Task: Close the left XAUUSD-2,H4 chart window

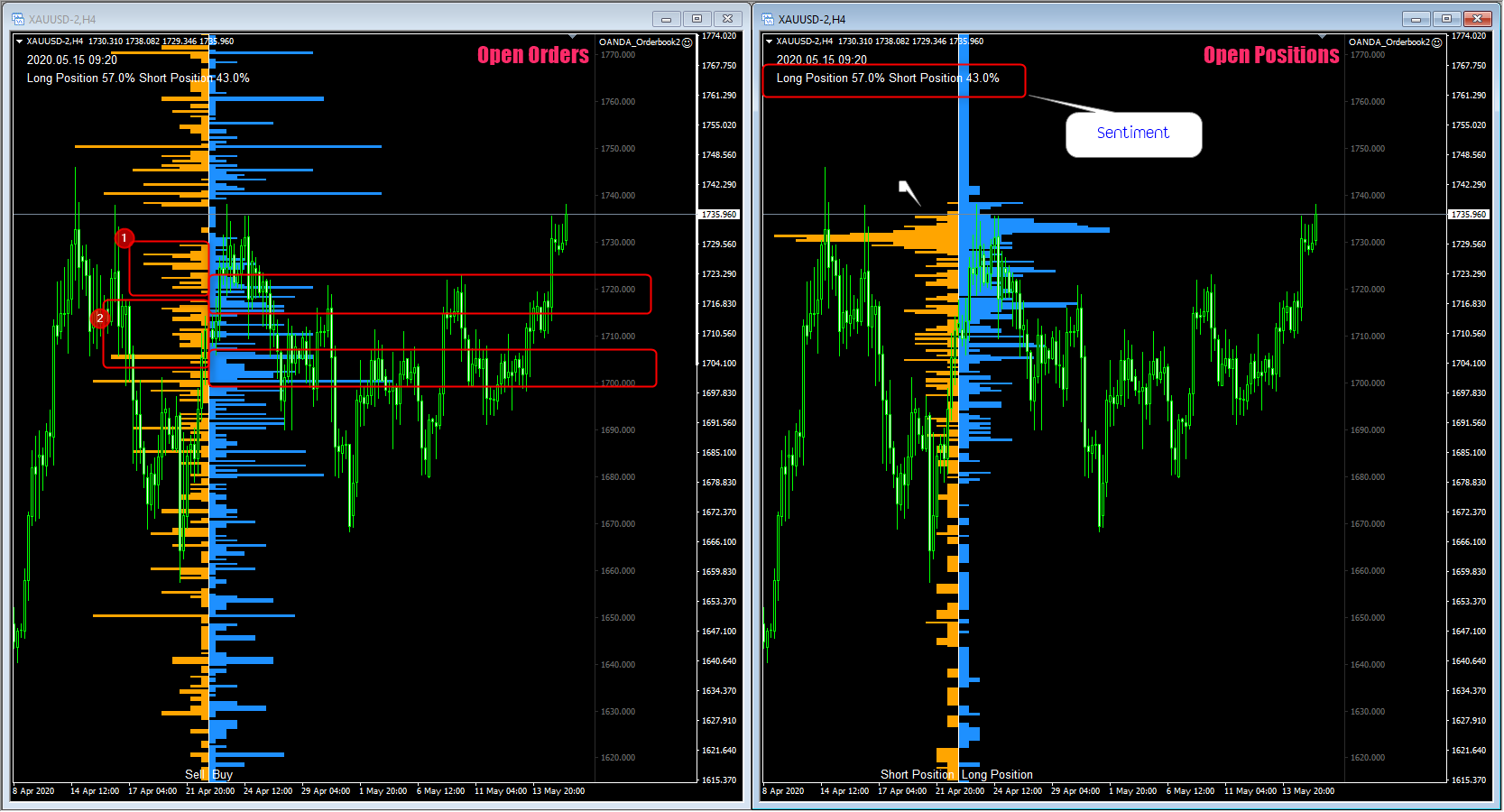Action: click(727, 19)
